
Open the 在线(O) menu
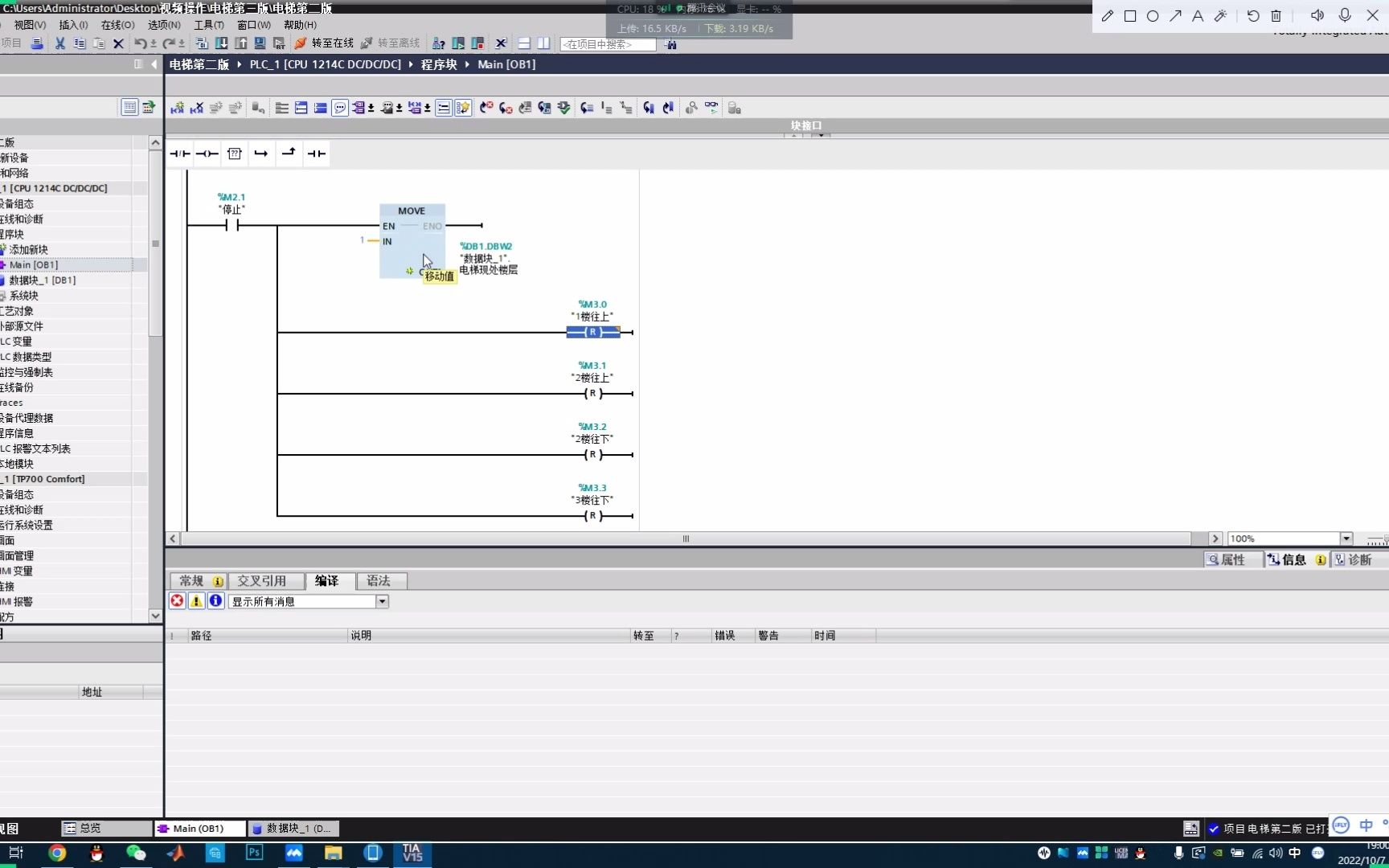click(x=117, y=25)
